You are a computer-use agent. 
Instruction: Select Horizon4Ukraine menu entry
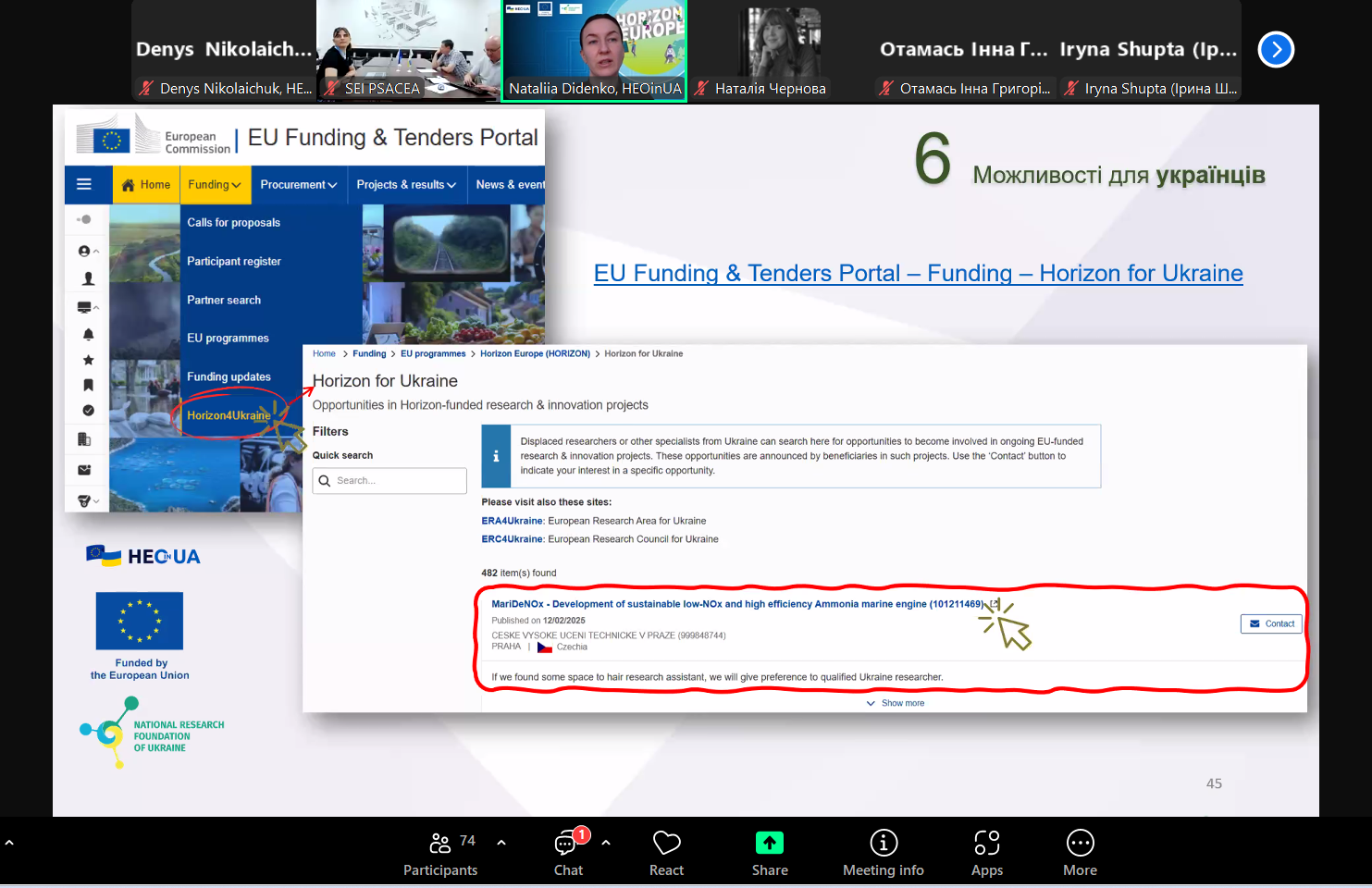click(229, 415)
